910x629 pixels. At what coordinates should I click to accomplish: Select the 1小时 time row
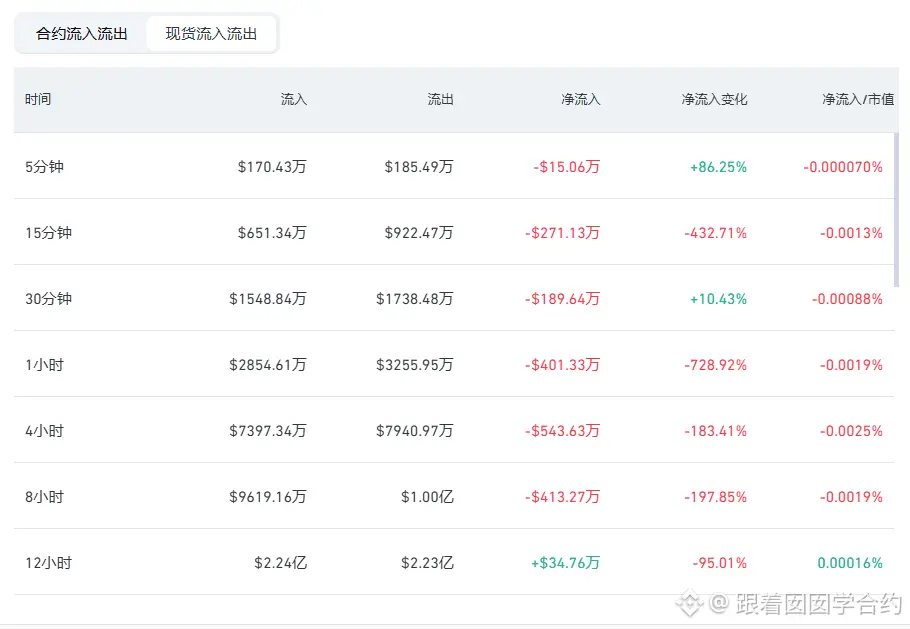pos(454,364)
